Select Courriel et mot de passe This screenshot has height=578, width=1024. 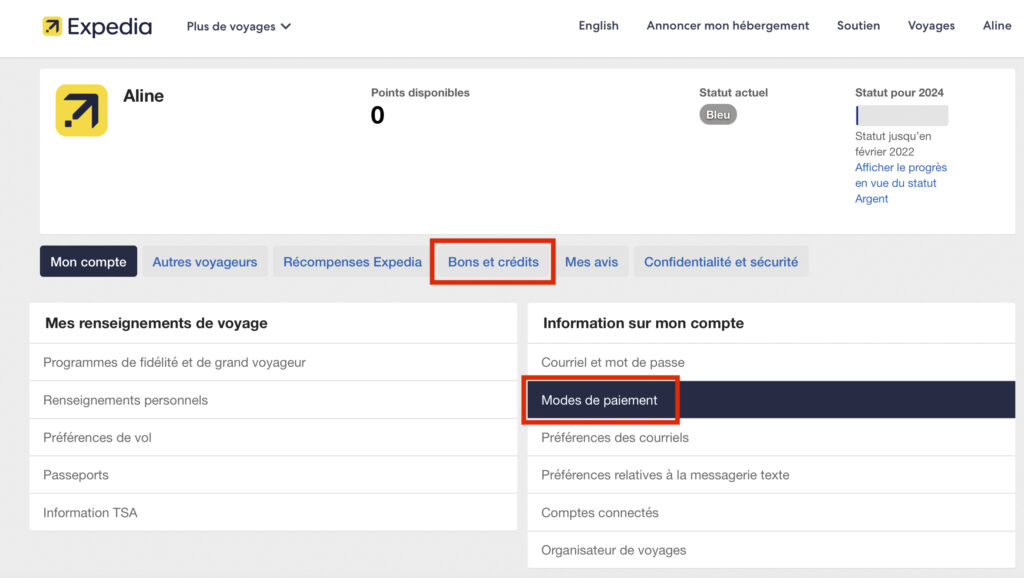[x=612, y=363]
